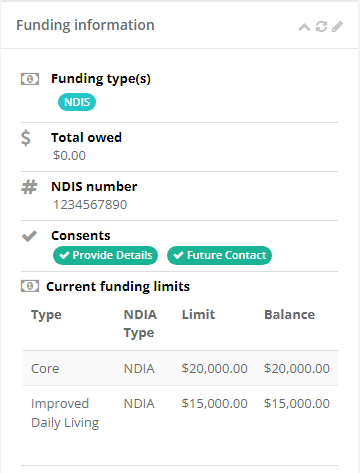Edit funding information with pencil icon
Viewport: 360px width, 473px height.
click(x=337, y=26)
